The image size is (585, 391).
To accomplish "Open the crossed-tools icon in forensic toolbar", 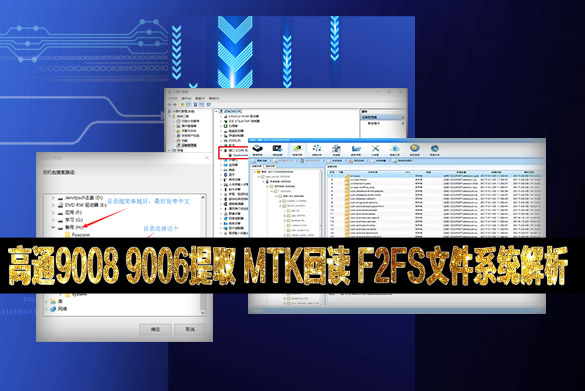I will point(375,148).
